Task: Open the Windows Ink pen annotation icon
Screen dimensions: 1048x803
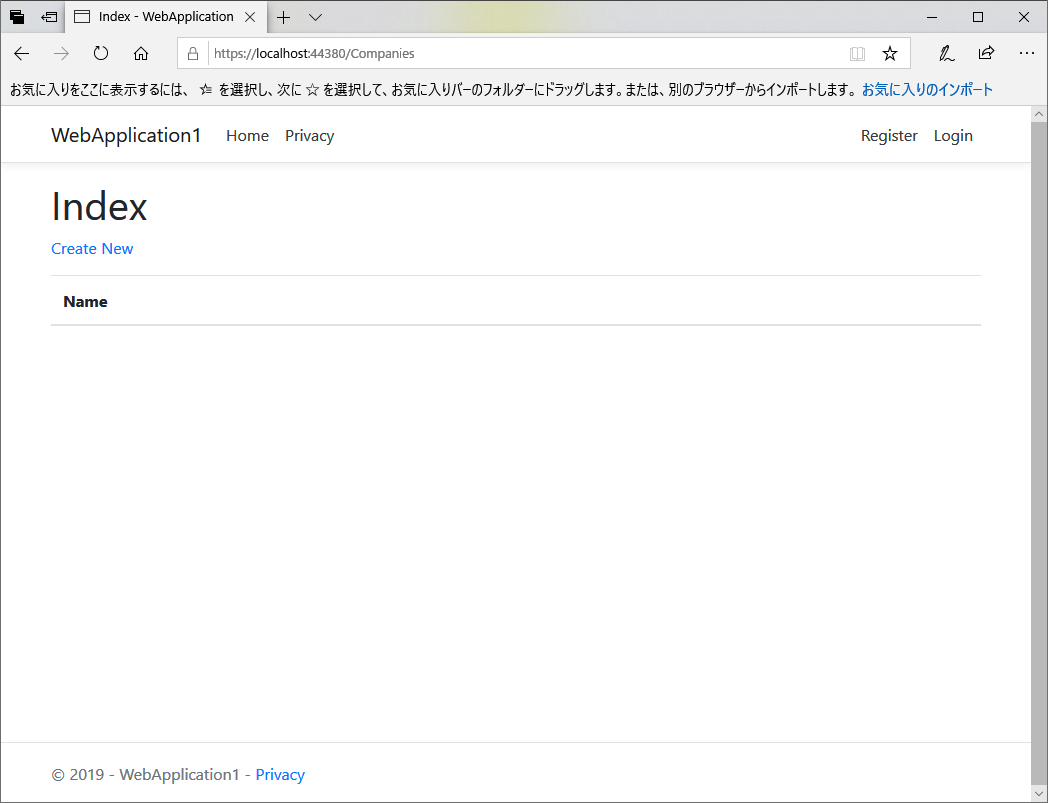Action: point(946,53)
